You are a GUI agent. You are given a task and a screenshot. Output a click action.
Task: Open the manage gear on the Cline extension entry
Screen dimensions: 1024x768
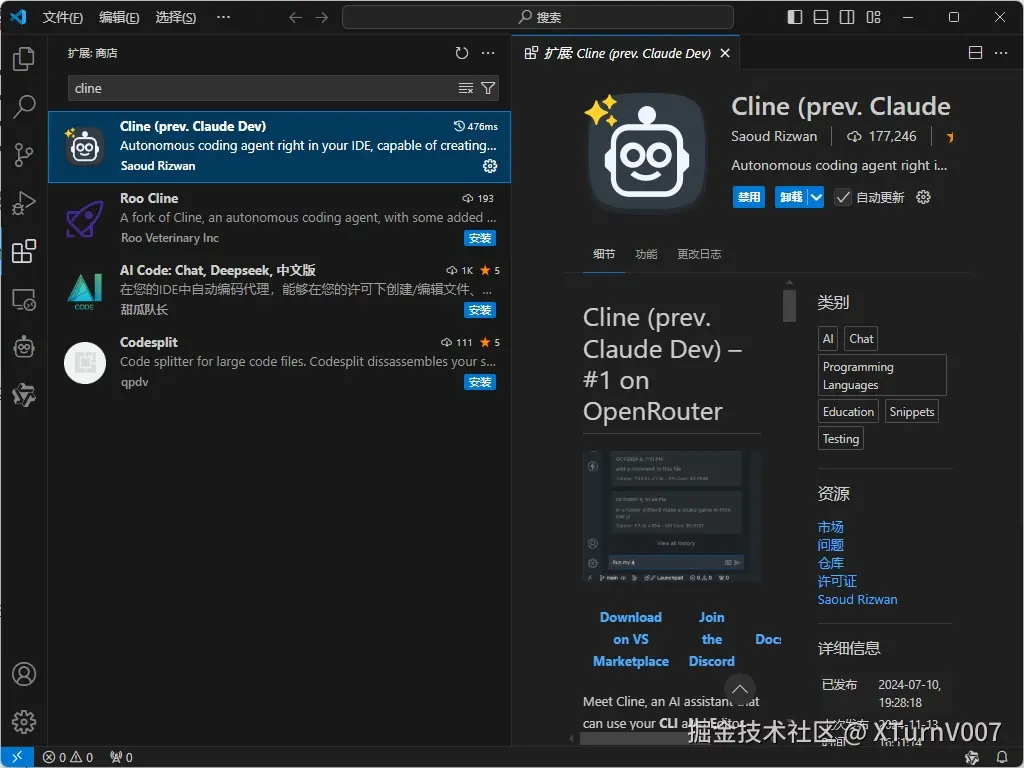[489, 167]
